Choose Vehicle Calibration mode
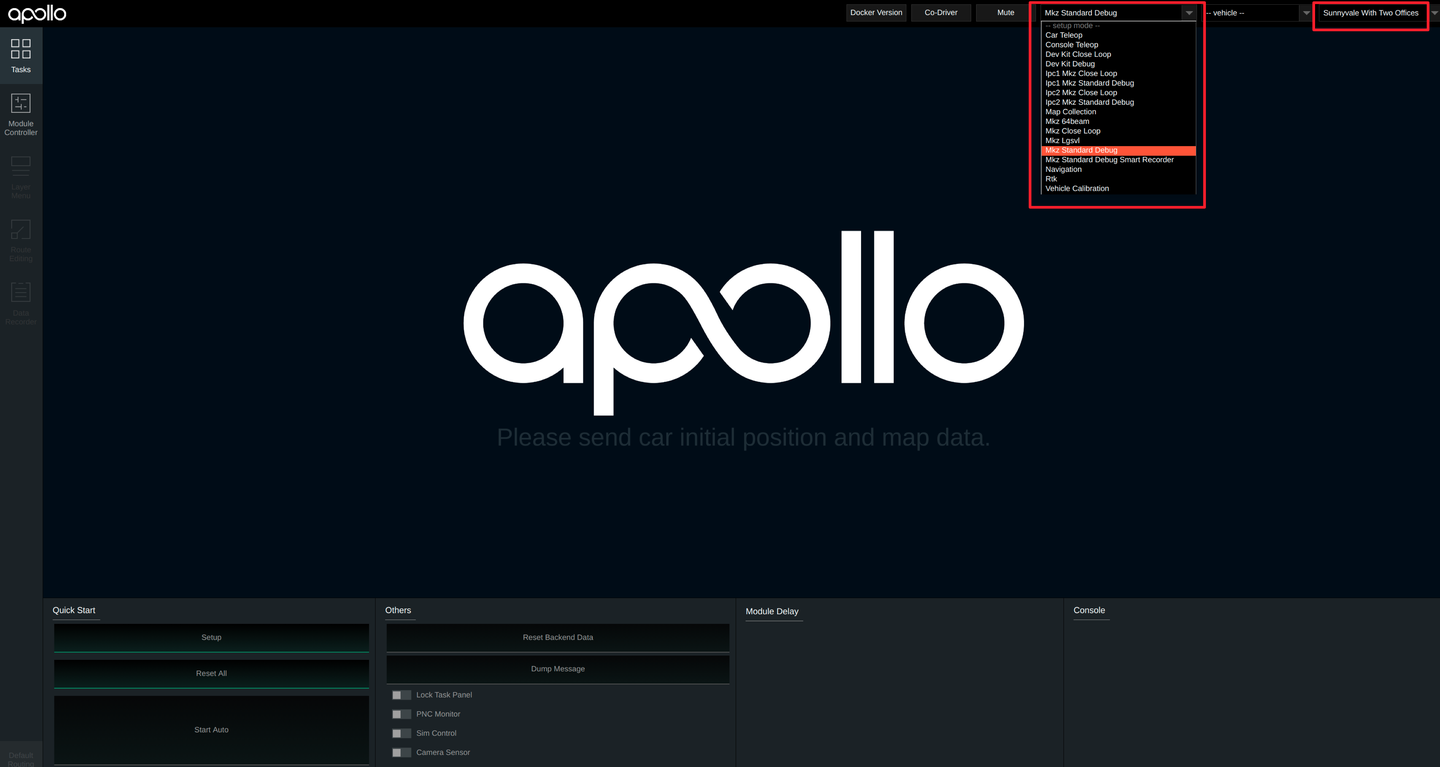This screenshot has height=767, width=1440. pyautogui.click(x=1077, y=188)
